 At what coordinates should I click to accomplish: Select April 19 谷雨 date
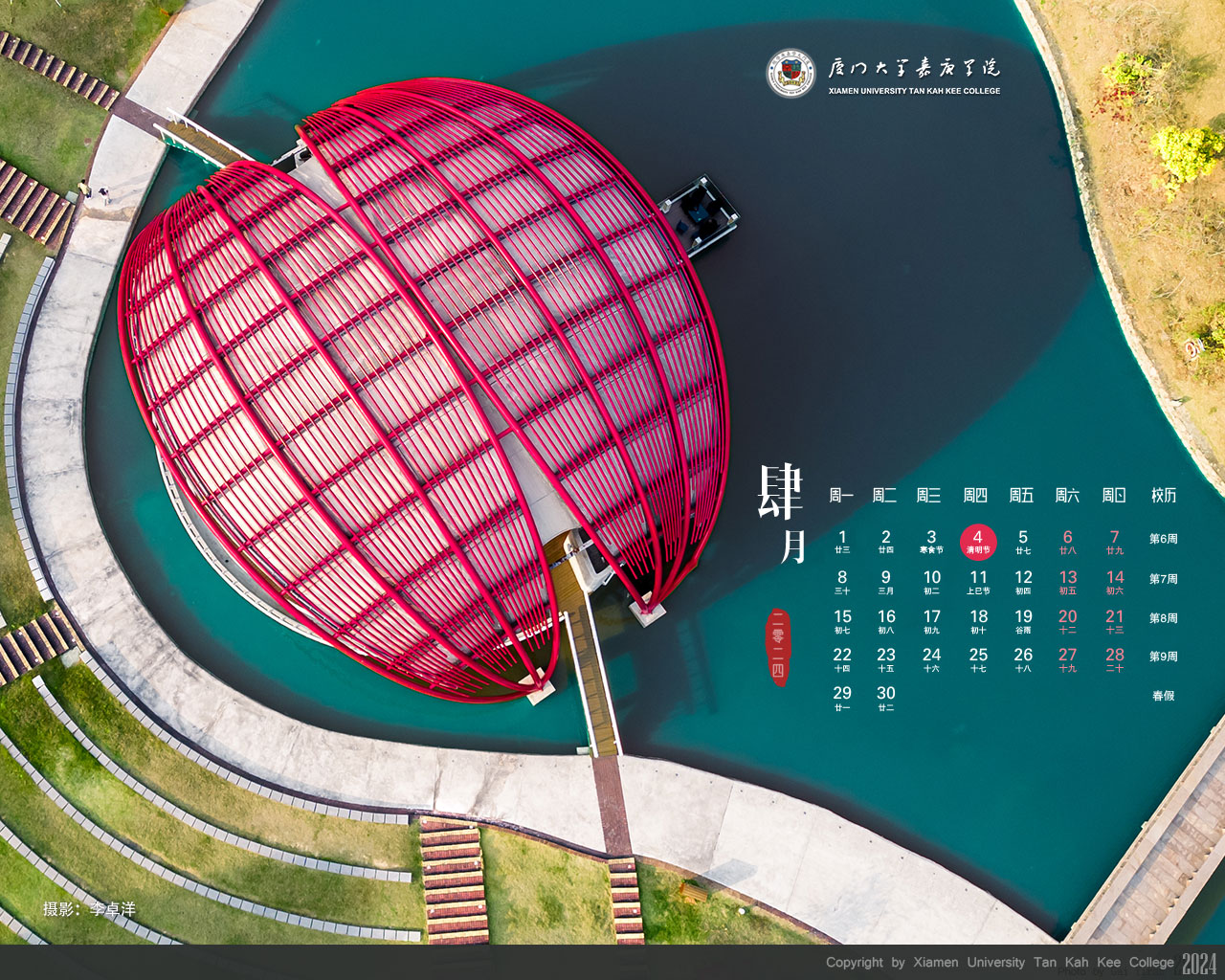tap(1023, 620)
